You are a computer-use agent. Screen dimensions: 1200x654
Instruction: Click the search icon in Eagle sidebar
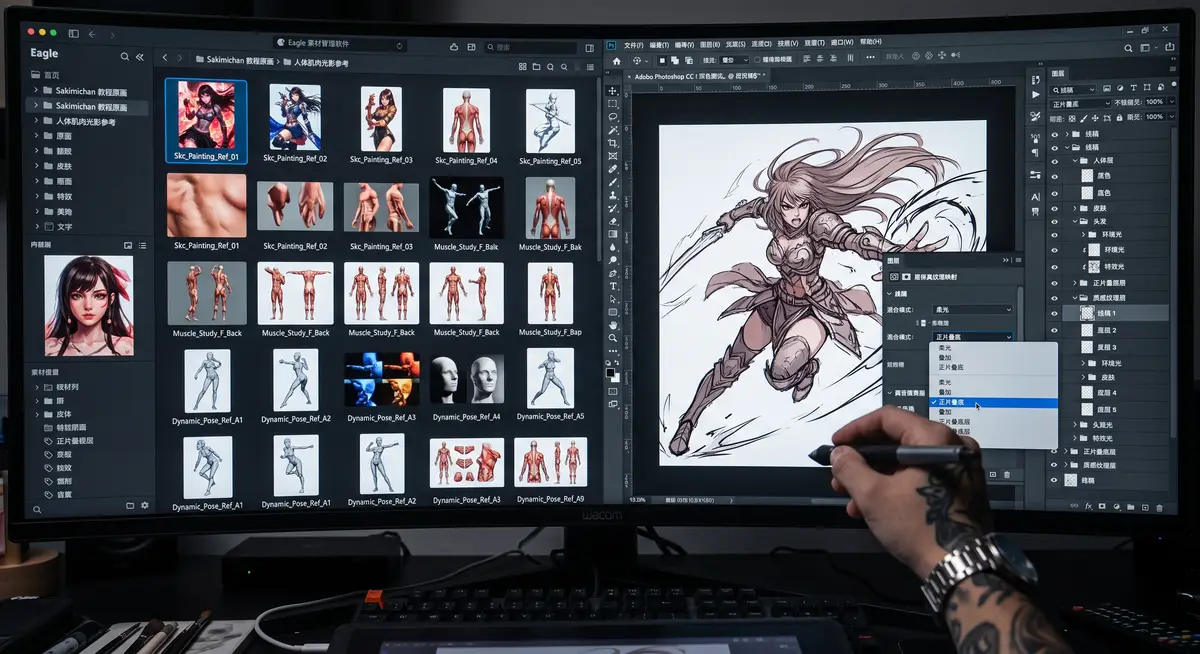125,57
